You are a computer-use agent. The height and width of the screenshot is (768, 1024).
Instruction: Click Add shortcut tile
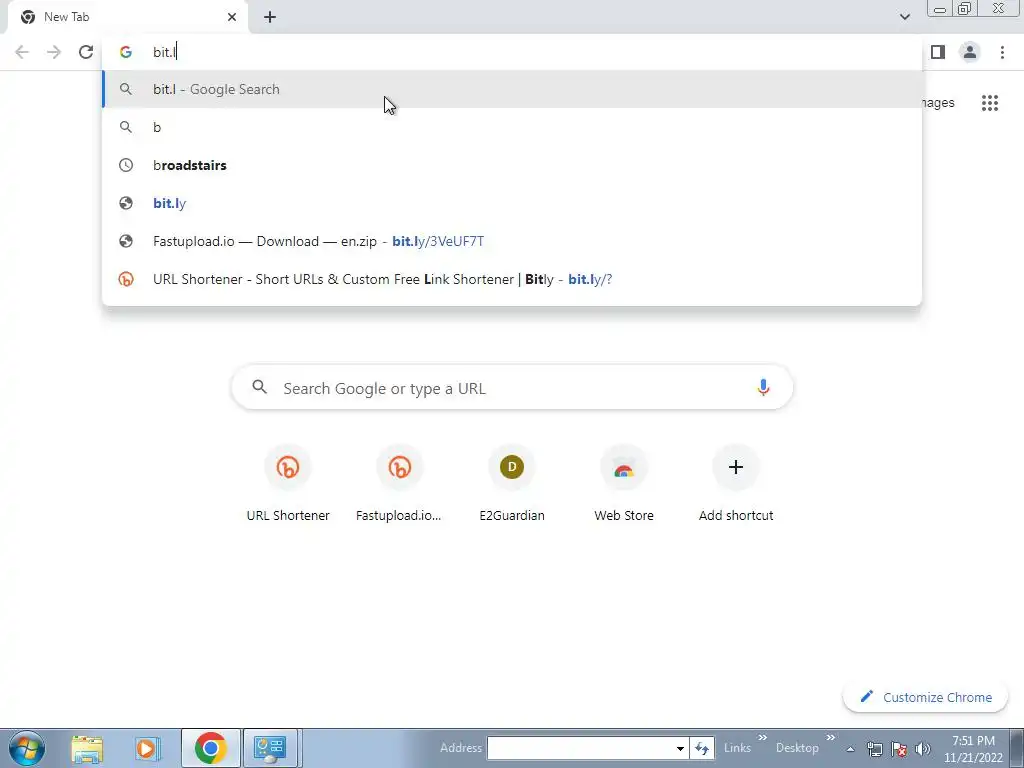736,484
